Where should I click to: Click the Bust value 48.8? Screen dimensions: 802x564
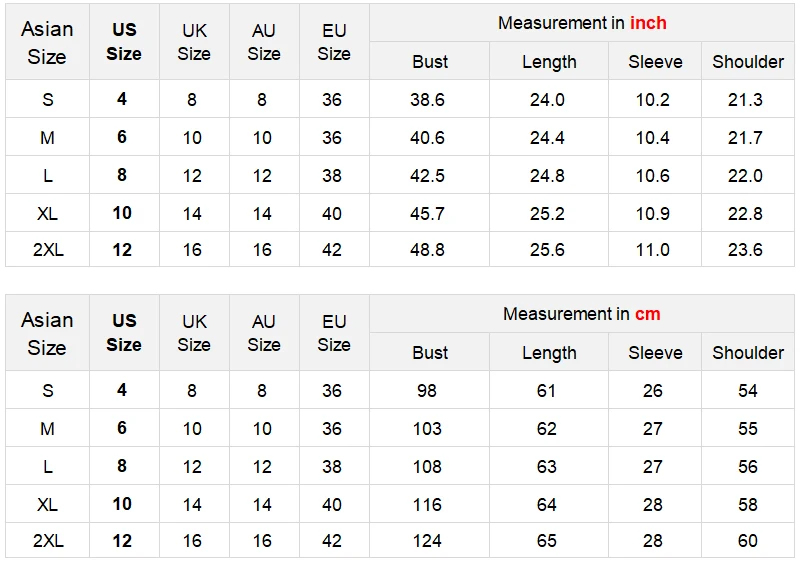pos(427,250)
